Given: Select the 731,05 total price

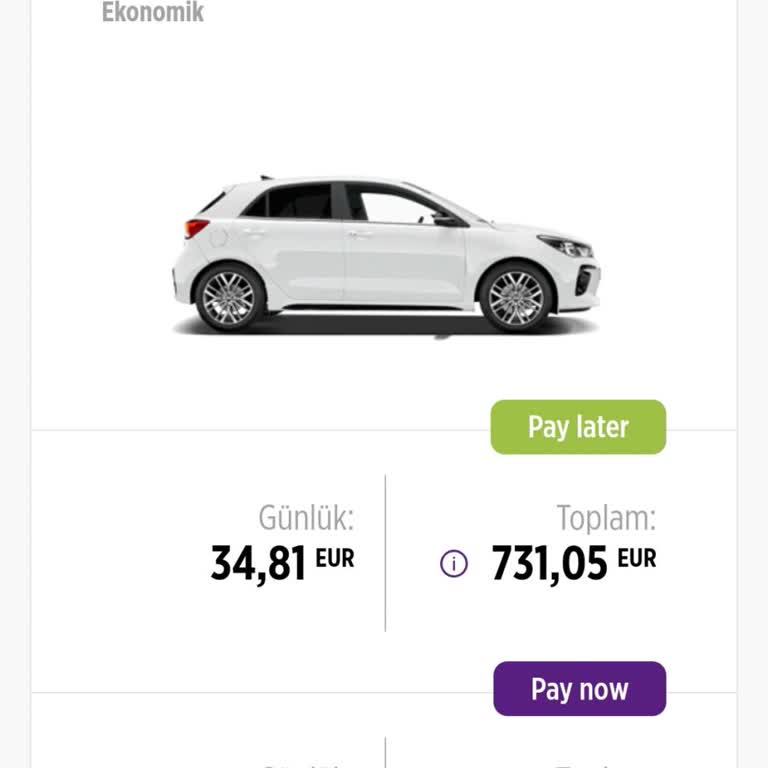Looking at the screenshot, I should (549, 564).
